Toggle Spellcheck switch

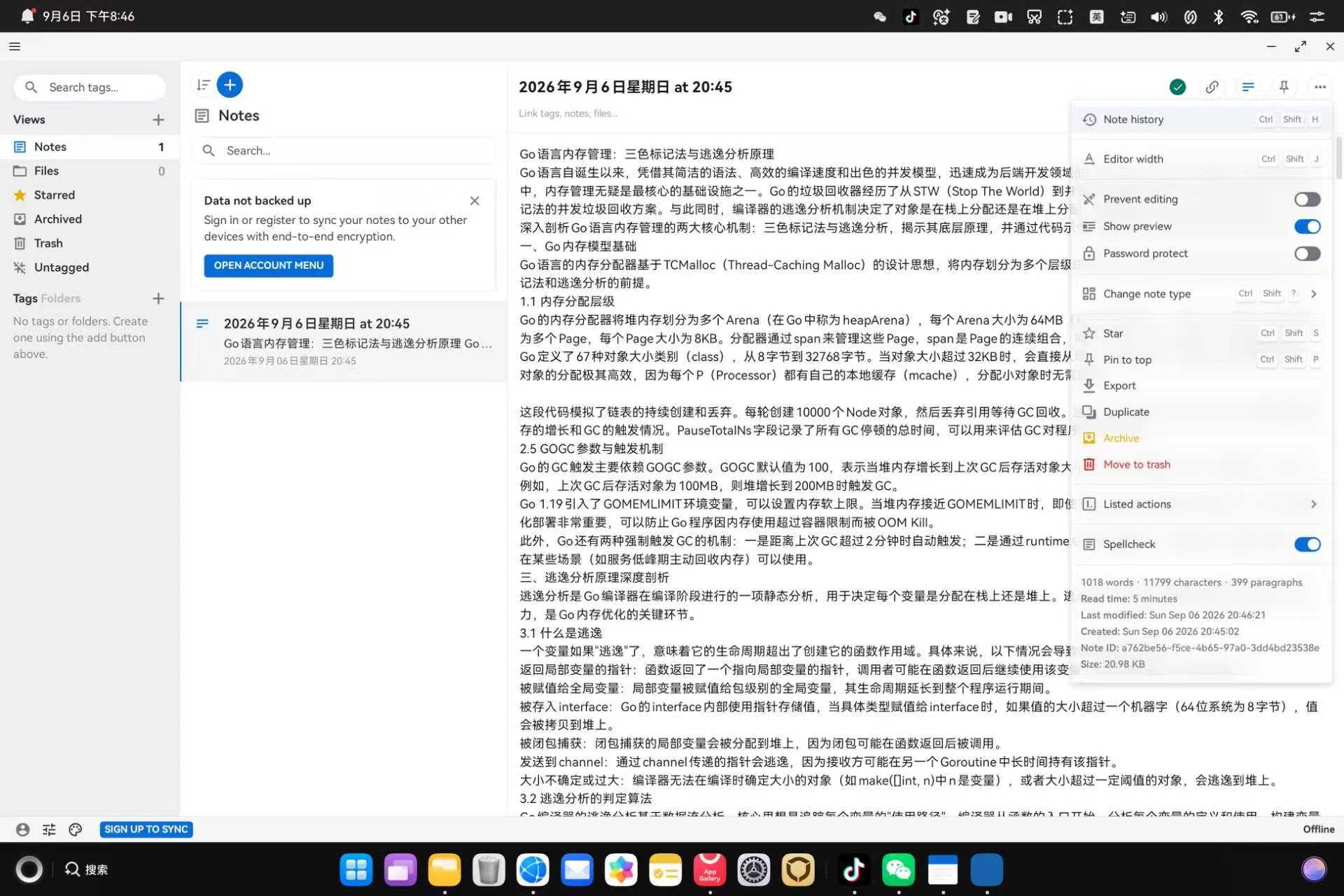1307,545
